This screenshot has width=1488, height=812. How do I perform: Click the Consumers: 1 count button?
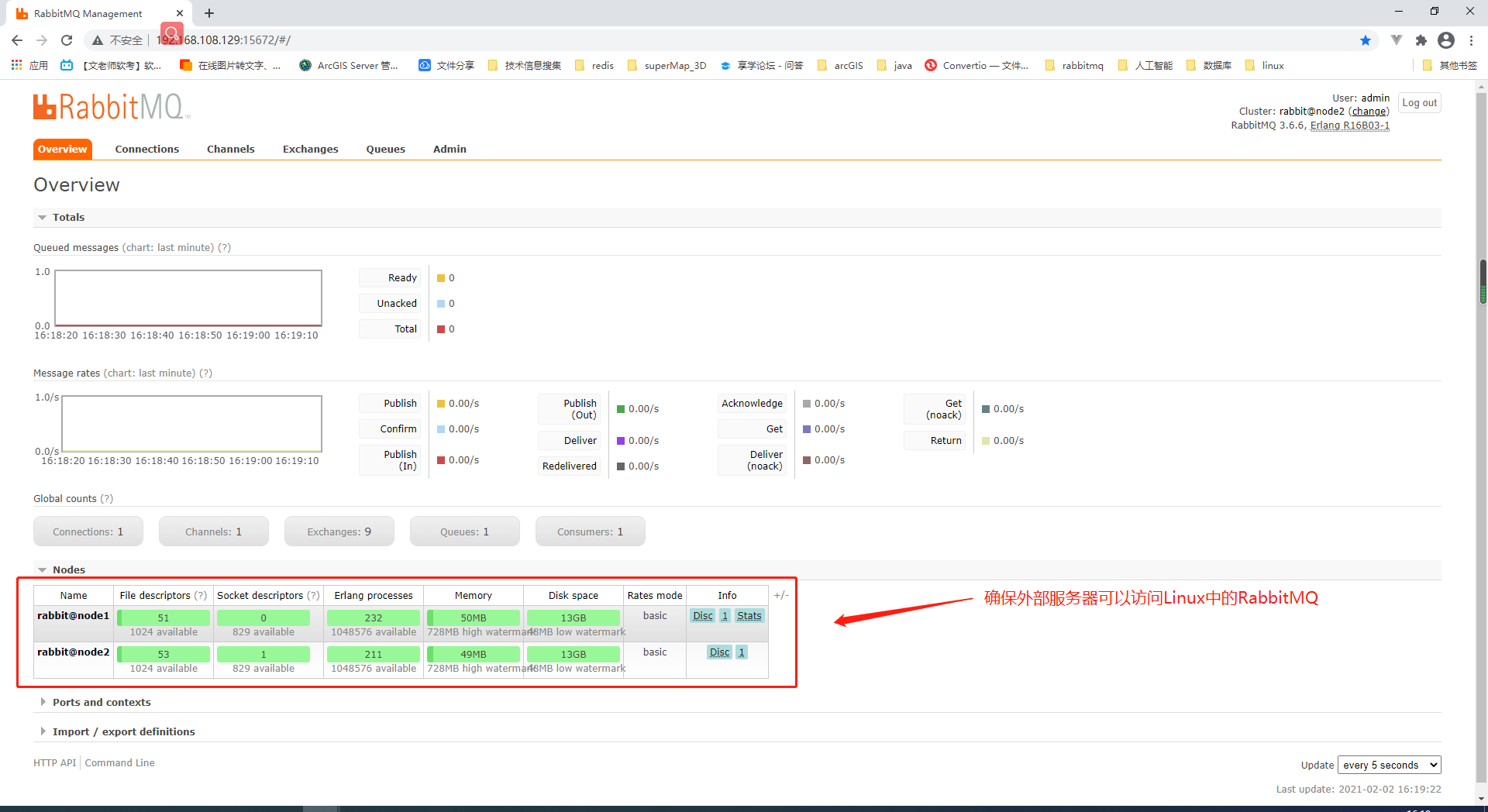(591, 532)
